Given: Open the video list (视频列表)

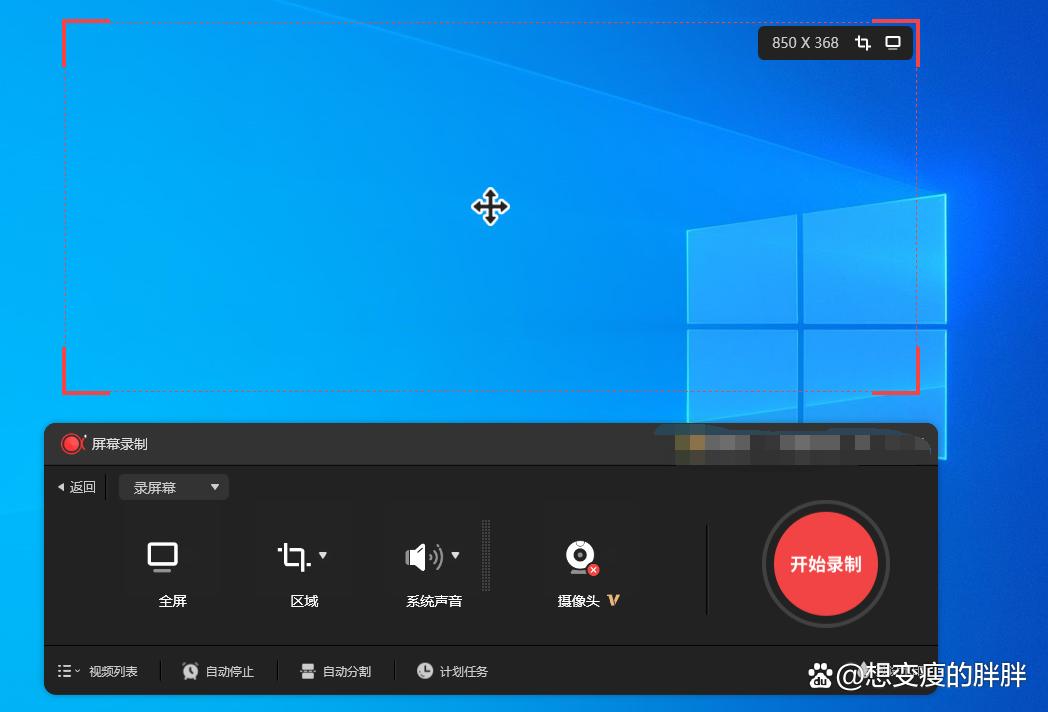Looking at the screenshot, I should [113, 671].
